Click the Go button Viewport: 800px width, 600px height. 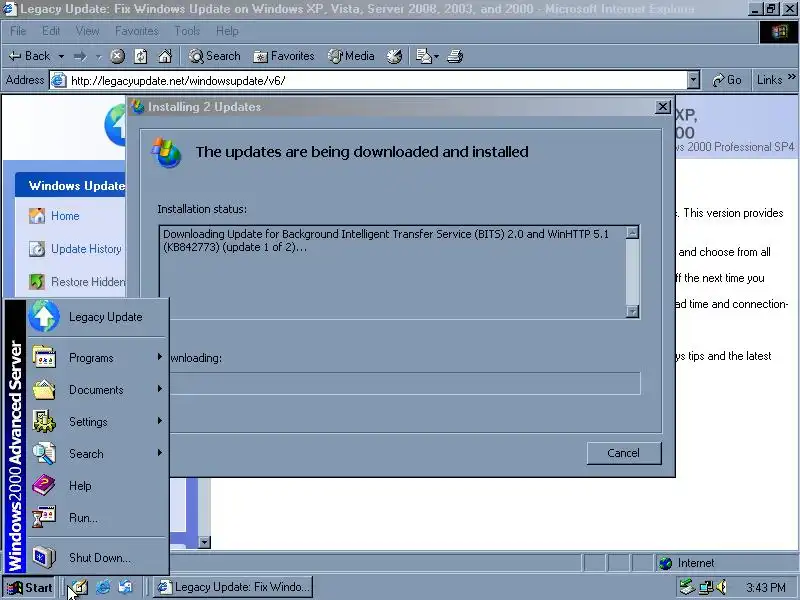click(727, 80)
